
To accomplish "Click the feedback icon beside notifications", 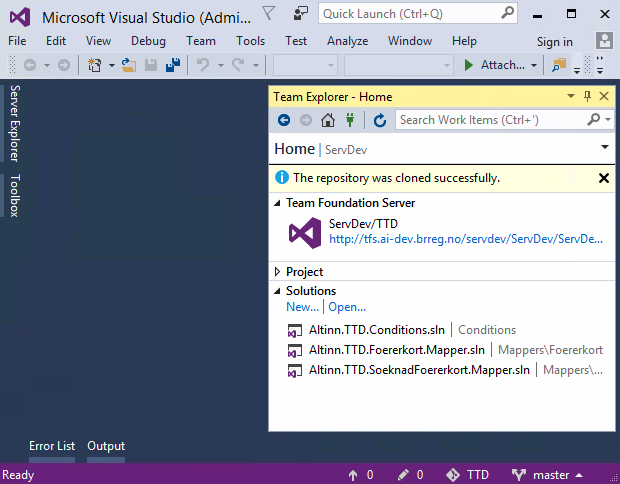I will (x=301, y=13).
